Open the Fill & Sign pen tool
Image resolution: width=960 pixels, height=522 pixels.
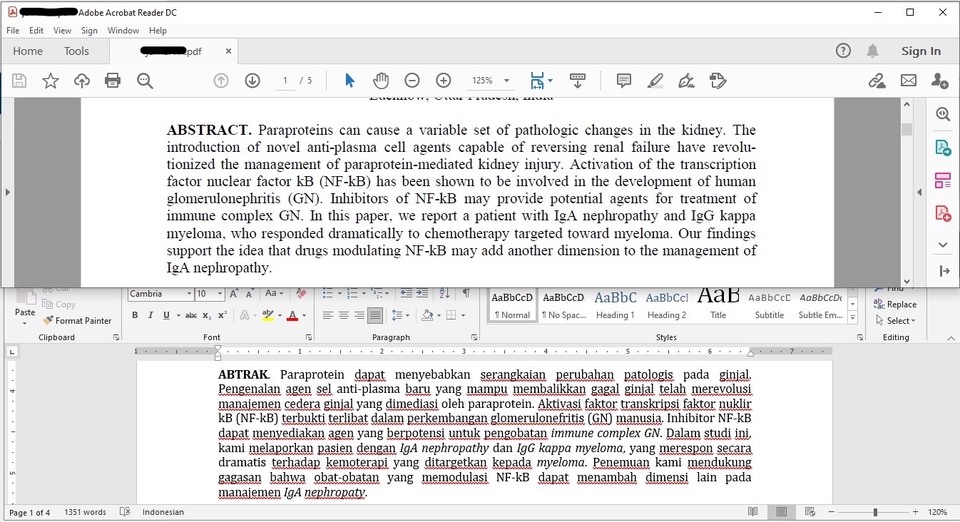(686, 81)
